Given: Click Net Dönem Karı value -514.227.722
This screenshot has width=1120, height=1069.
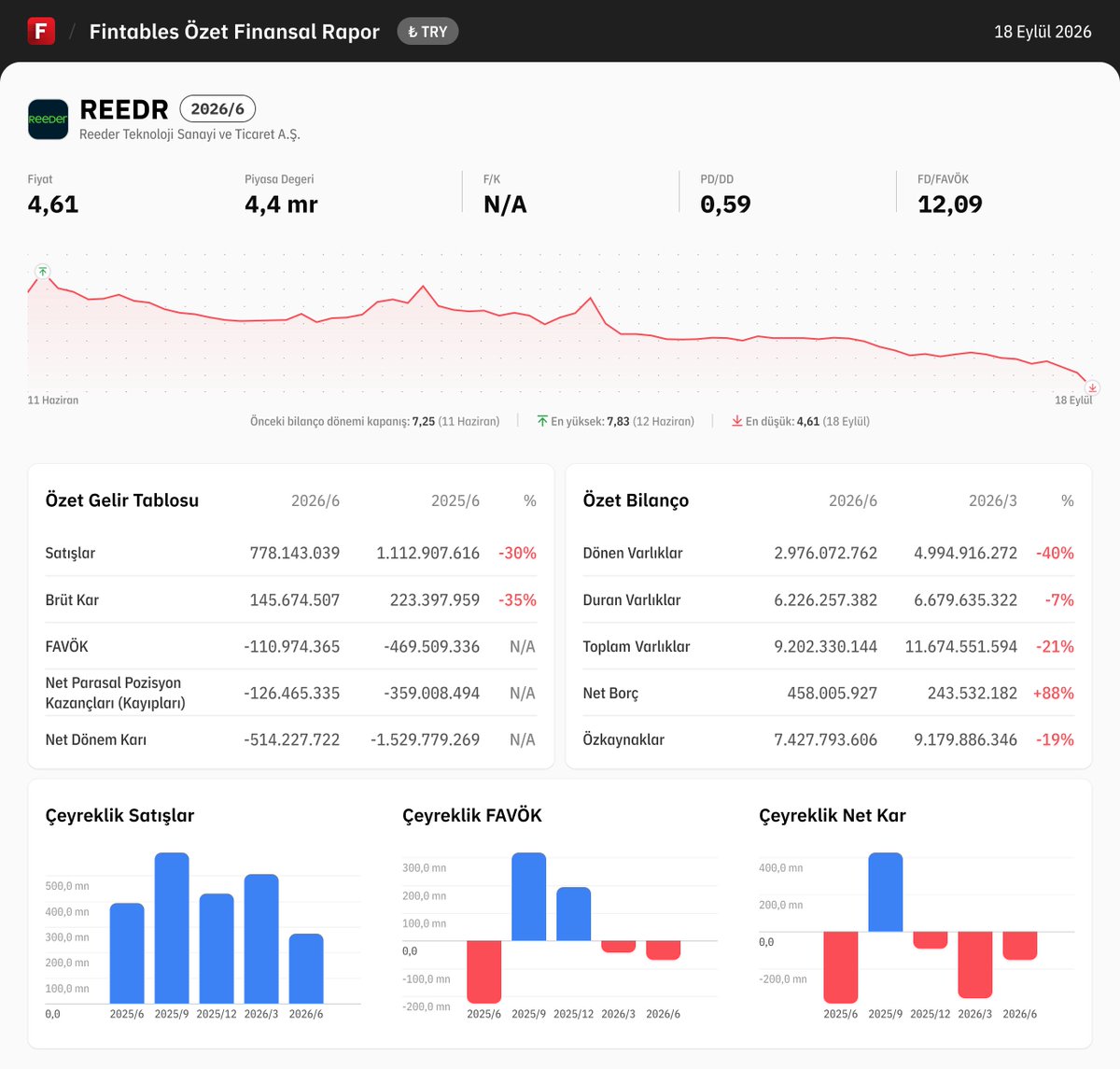Looking at the screenshot, I should click(x=292, y=739).
